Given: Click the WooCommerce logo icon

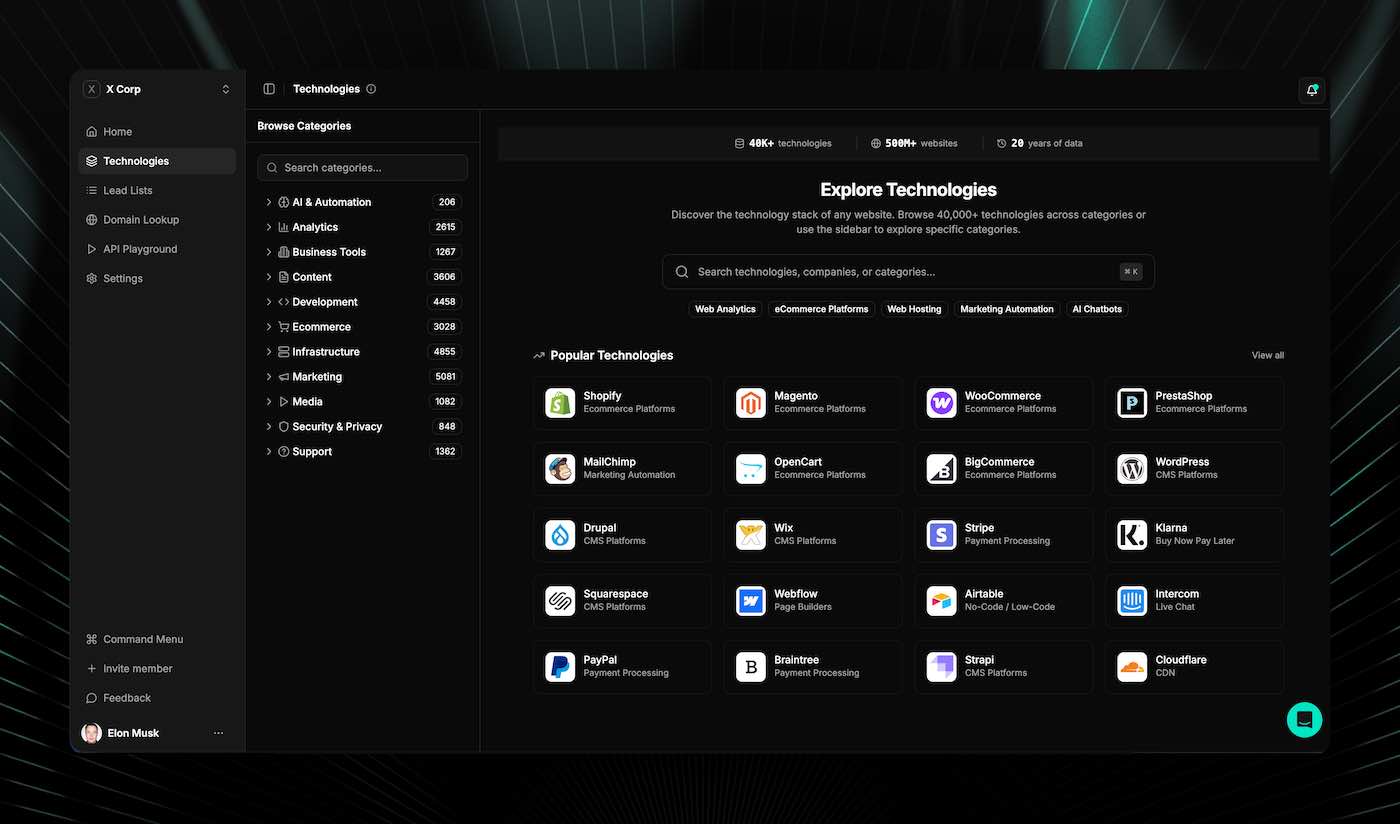Looking at the screenshot, I should [941, 403].
